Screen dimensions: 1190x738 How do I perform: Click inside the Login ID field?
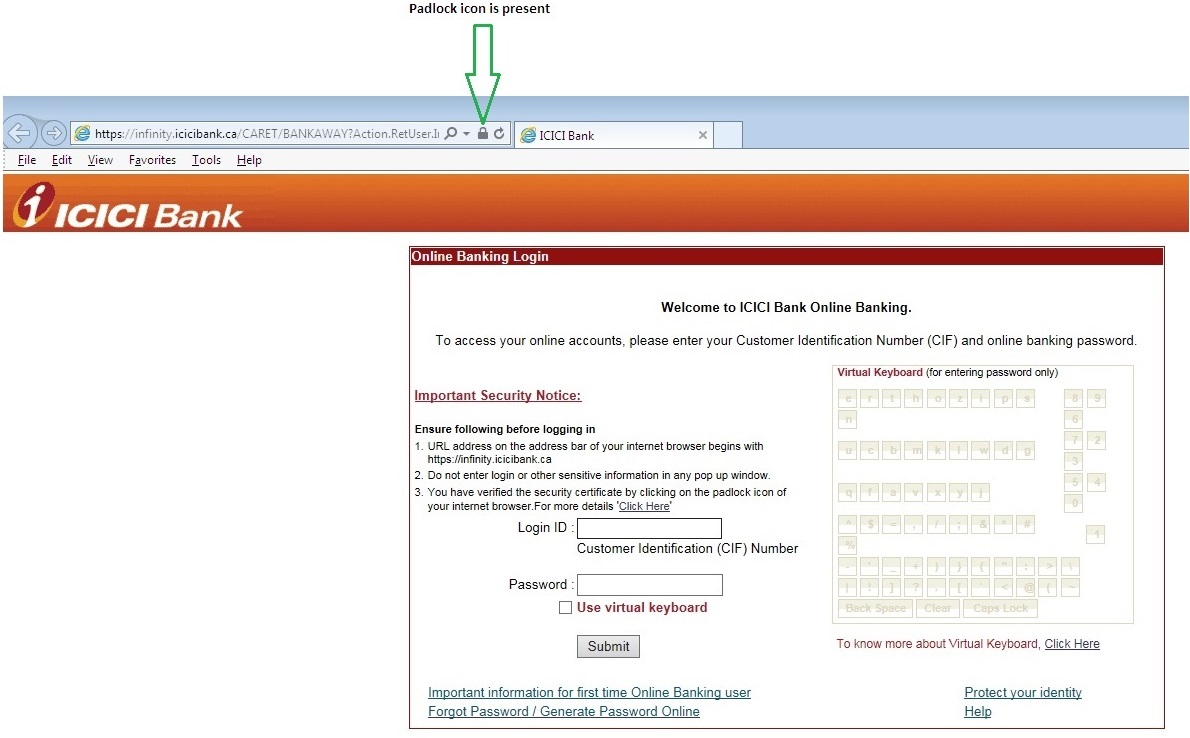point(649,528)
